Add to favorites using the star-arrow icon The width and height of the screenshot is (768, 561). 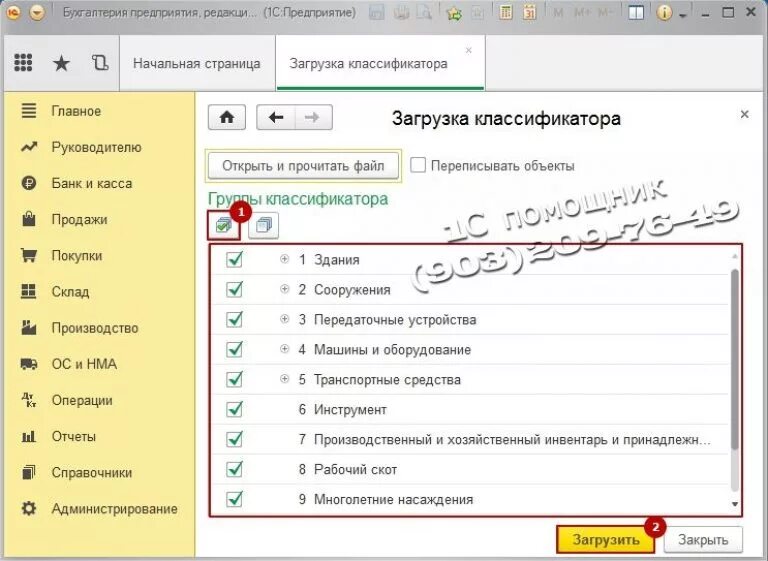point(454,13)
